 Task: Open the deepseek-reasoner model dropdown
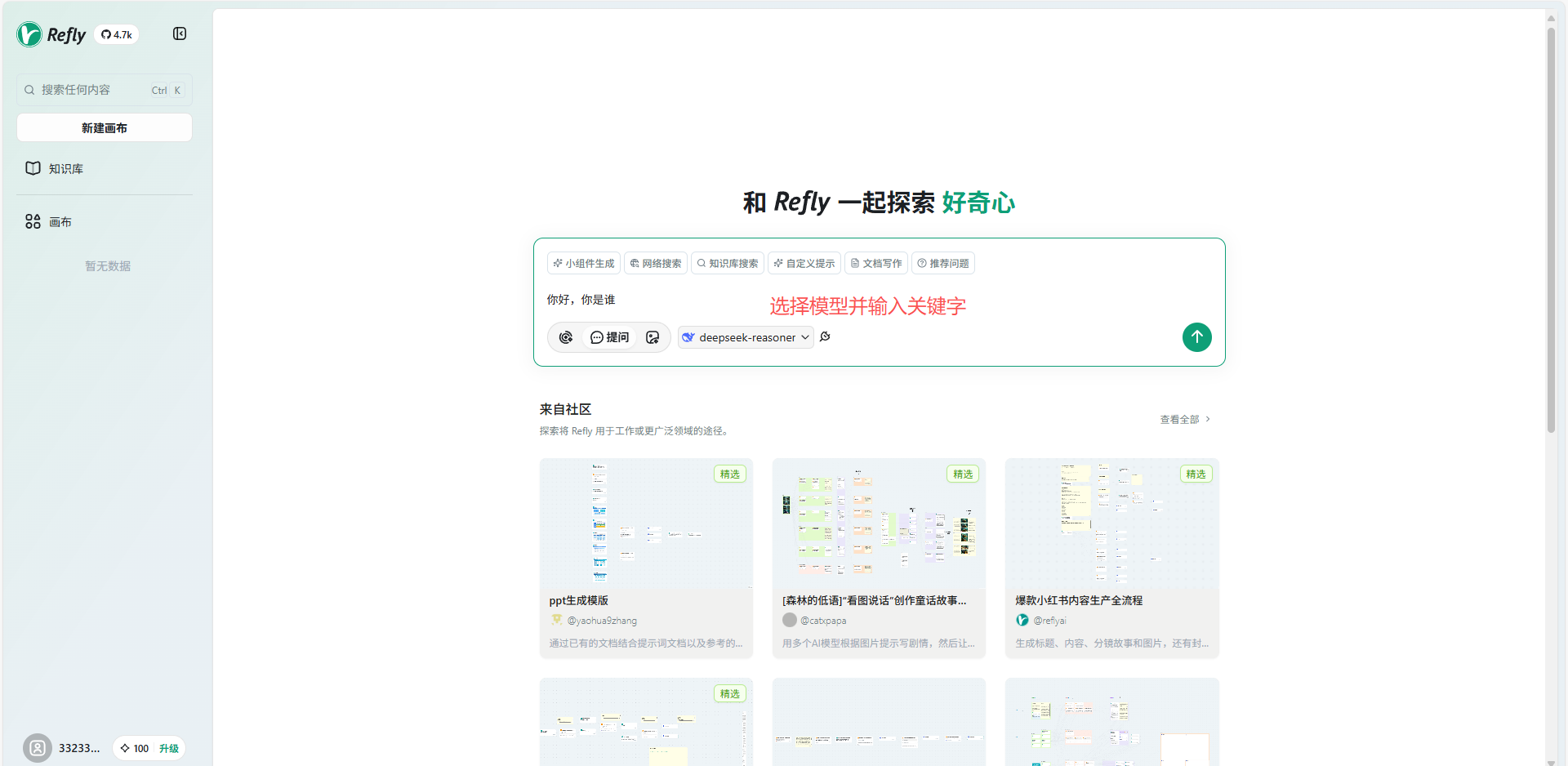click(746, 337)
